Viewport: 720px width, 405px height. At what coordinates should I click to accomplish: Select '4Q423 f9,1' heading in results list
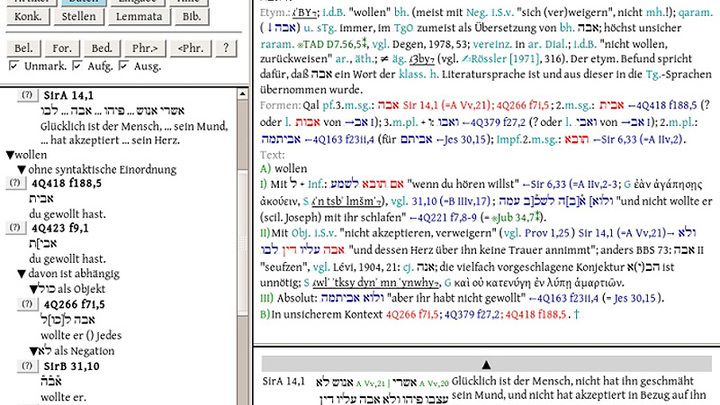[x=60, y=228]
